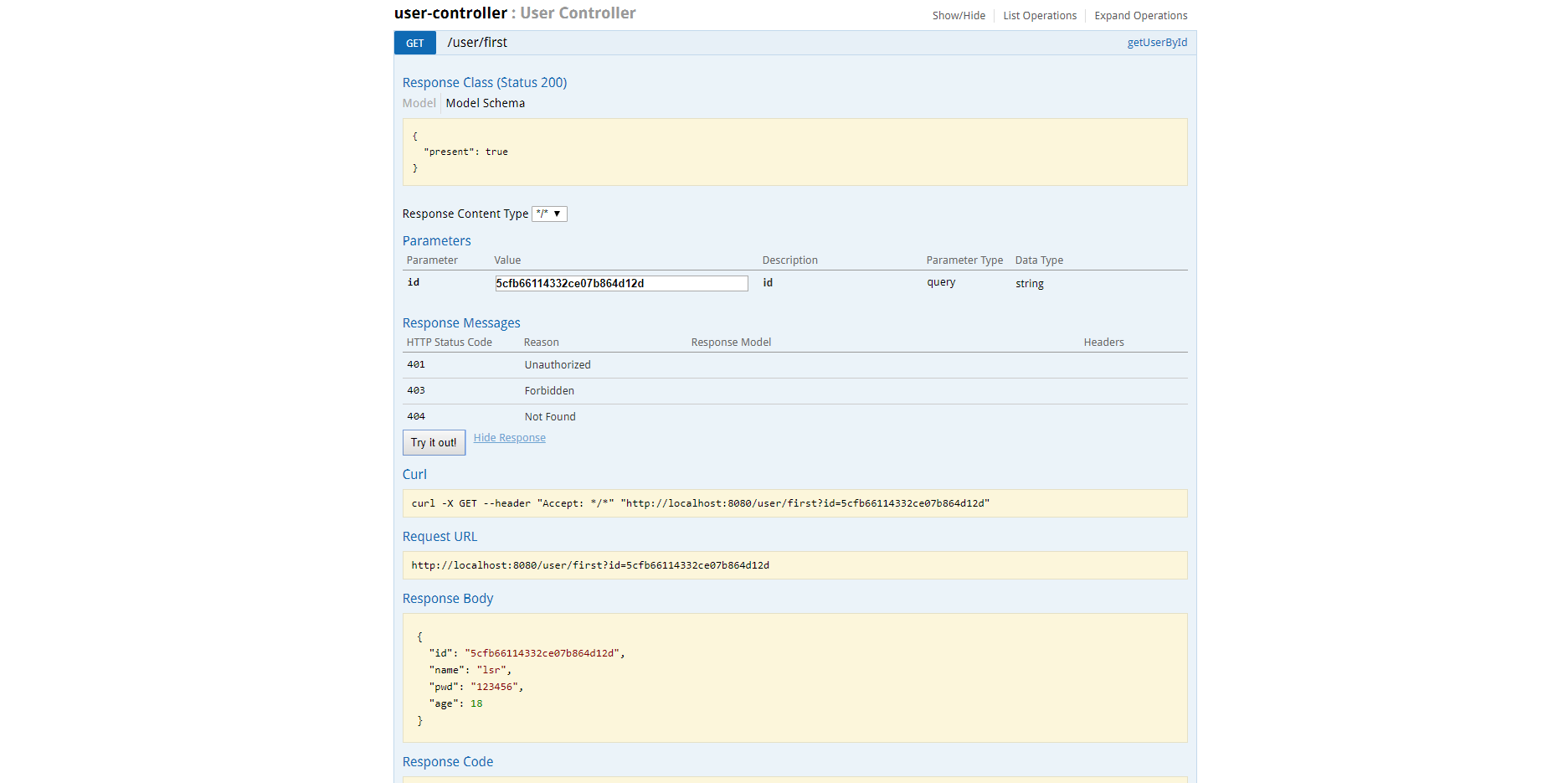Screen dimensions: 1568x783
Task: Click the Parameter Type column header
Action: (964, 260)
